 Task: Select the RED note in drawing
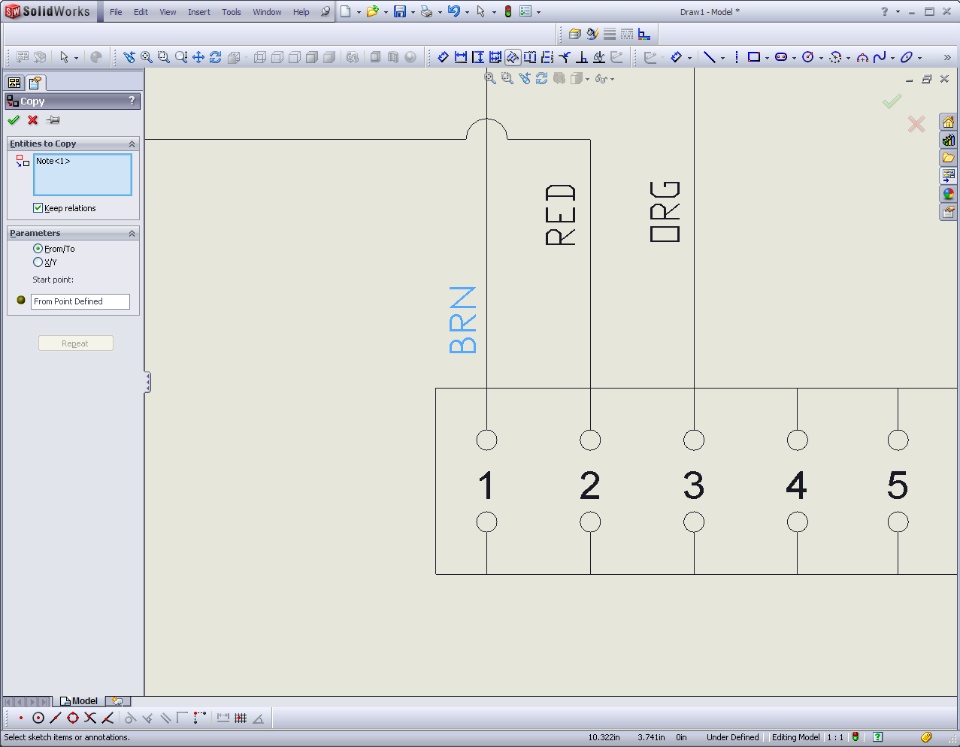click(x=560, y=215)
